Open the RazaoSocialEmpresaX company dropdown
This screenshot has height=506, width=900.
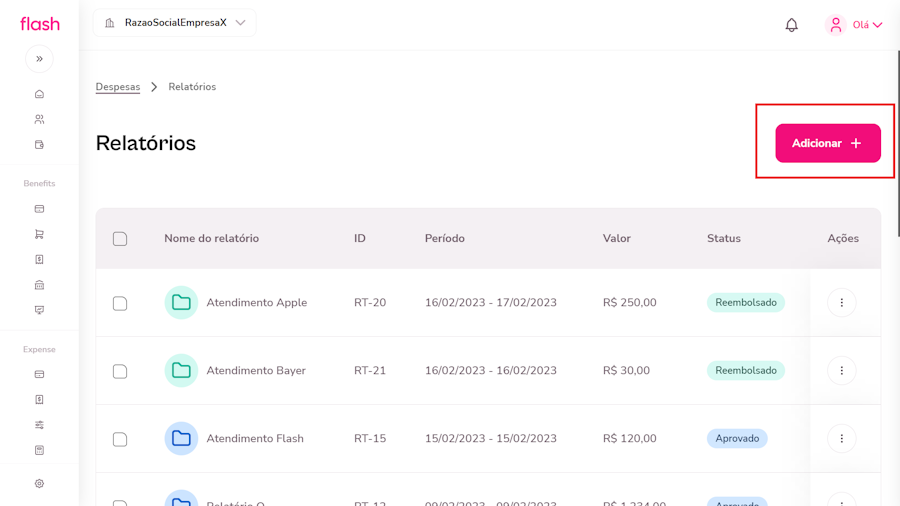[175, 23]
